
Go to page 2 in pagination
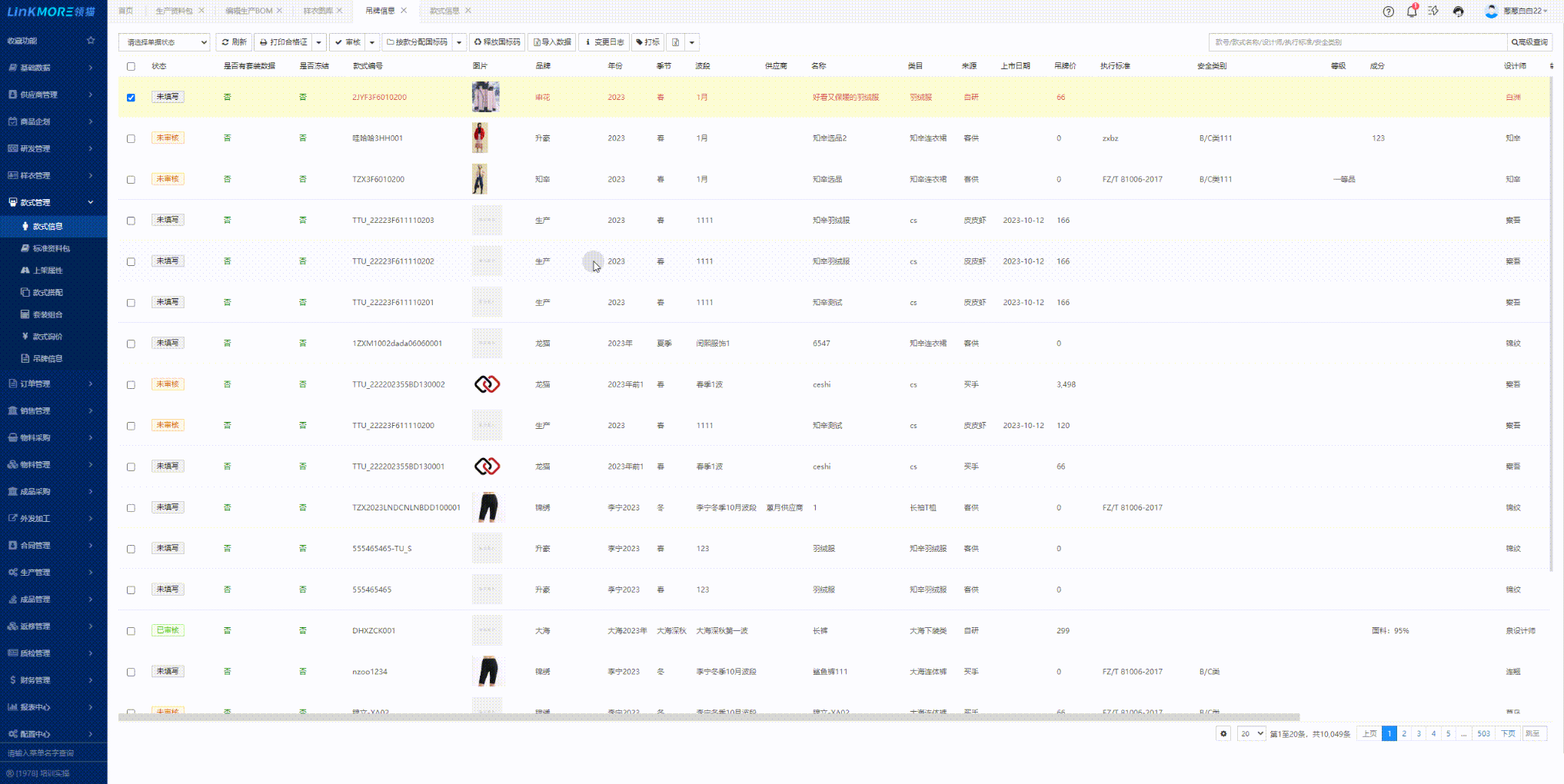(x=1404, y=733)
